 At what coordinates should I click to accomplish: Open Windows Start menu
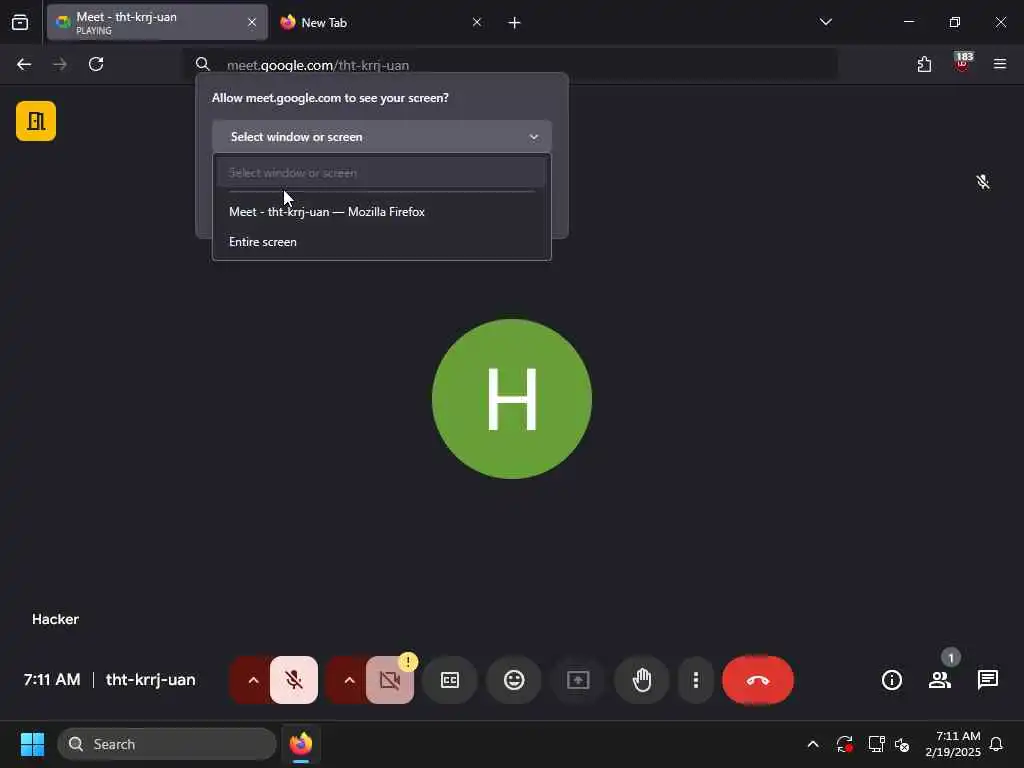click(32, 744)
